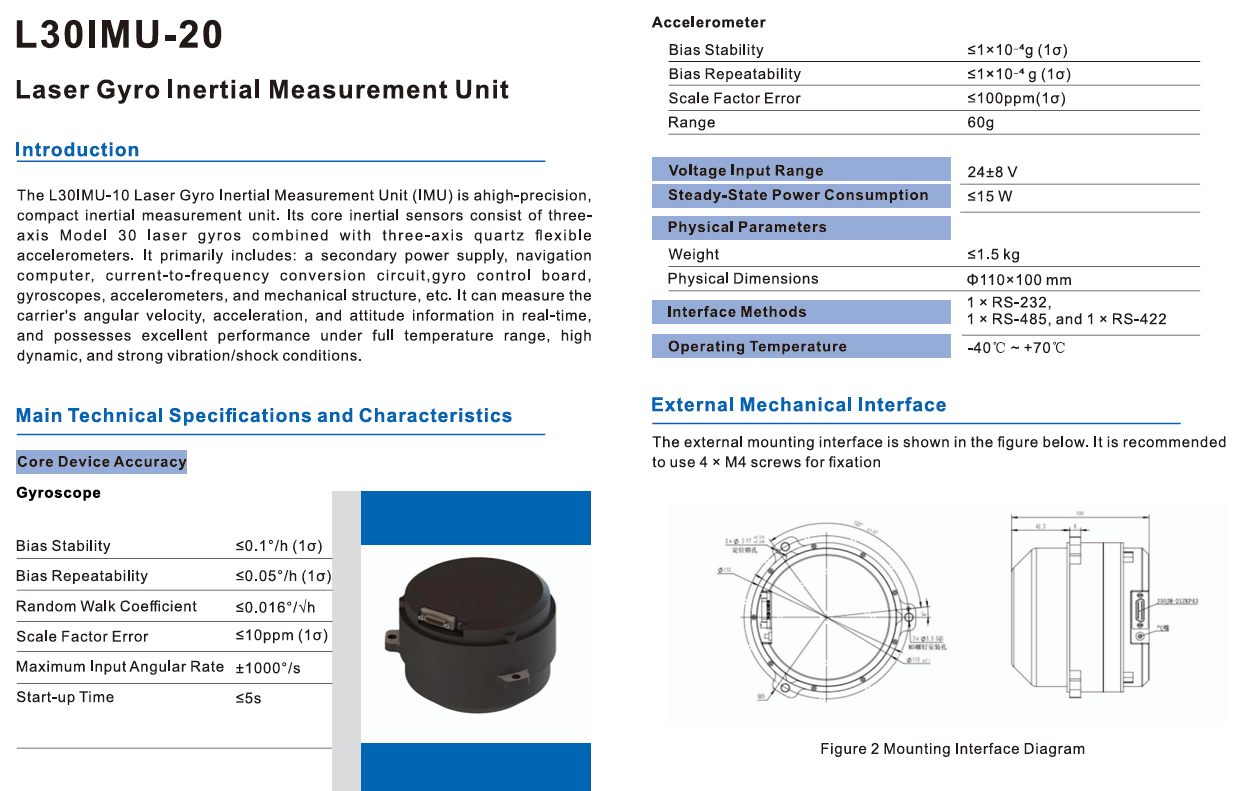Select the 24±8 V value
The height and width of the screenshot is (791, 1239).
993,172
